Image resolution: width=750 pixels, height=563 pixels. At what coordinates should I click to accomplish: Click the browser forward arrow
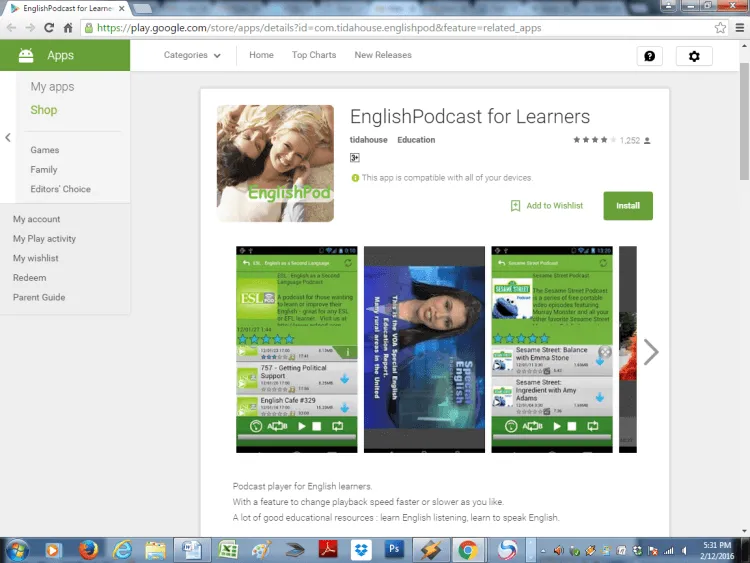(x=30, y=28)
